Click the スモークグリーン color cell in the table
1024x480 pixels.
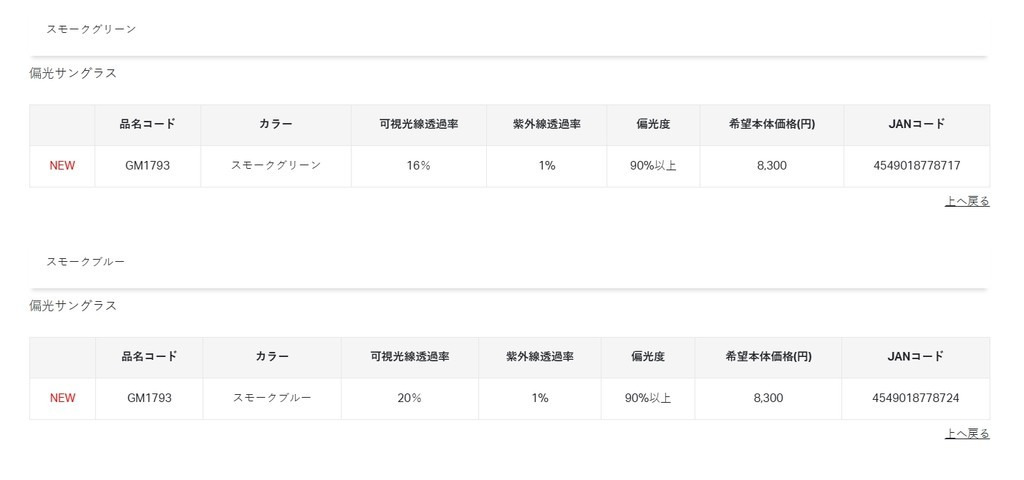click(276, 166)
